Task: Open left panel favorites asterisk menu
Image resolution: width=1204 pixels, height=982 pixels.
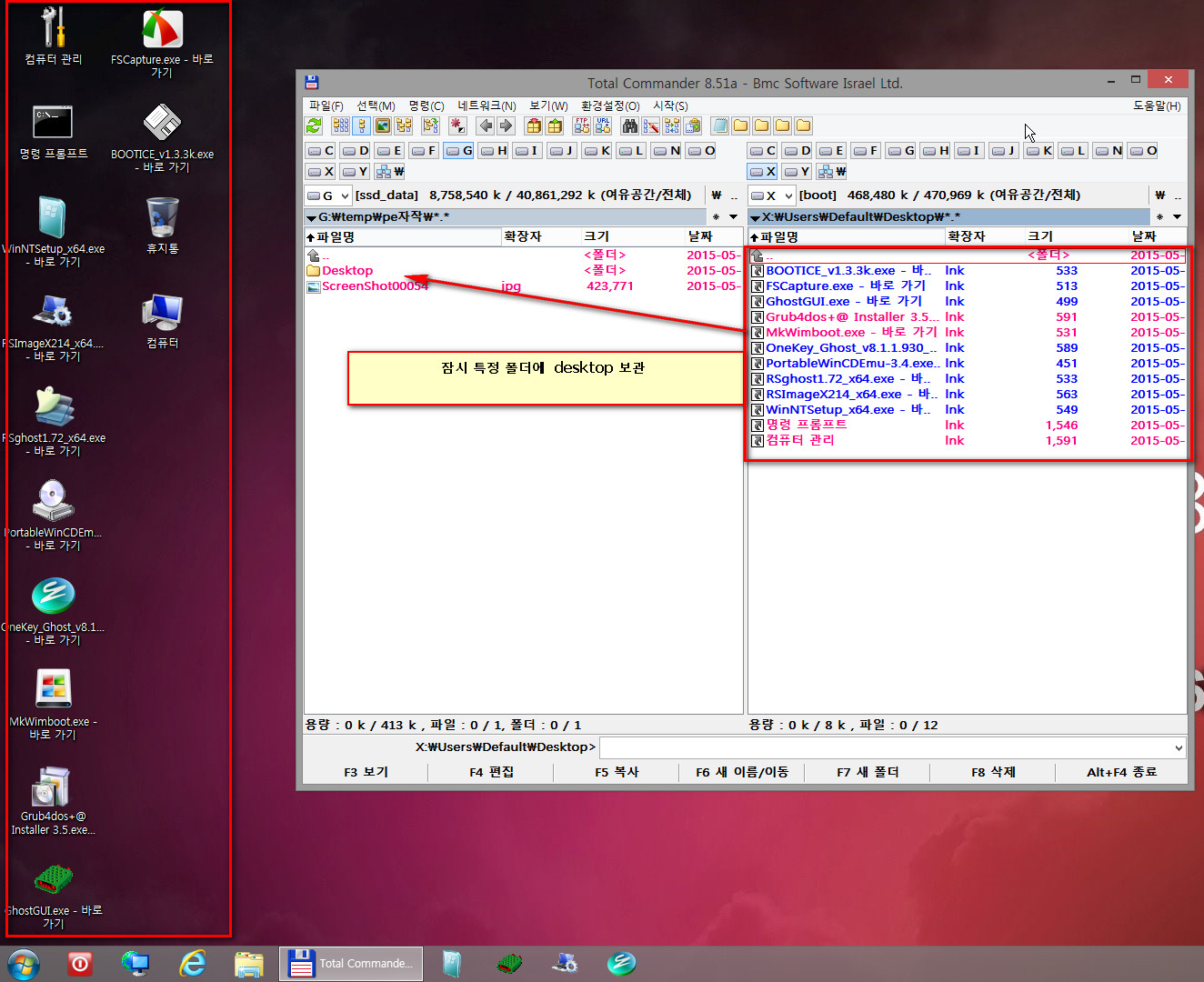Action: [717, 217]
